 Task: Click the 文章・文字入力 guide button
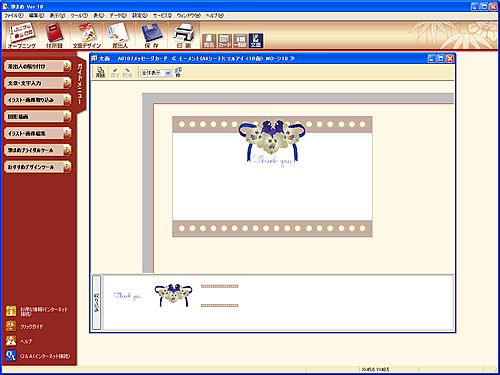[38, 83]
